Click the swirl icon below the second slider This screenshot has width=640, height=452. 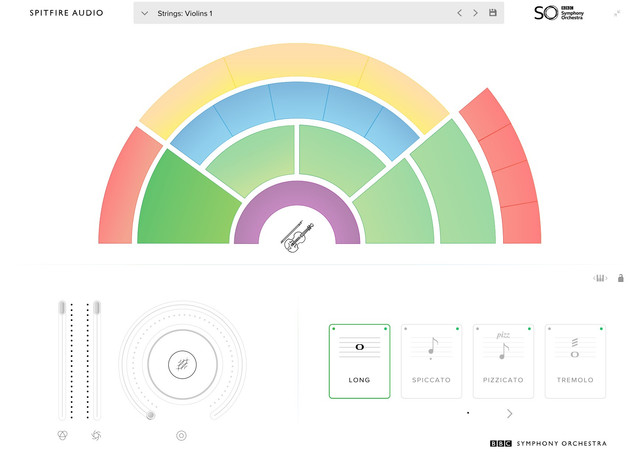(96, 435)
